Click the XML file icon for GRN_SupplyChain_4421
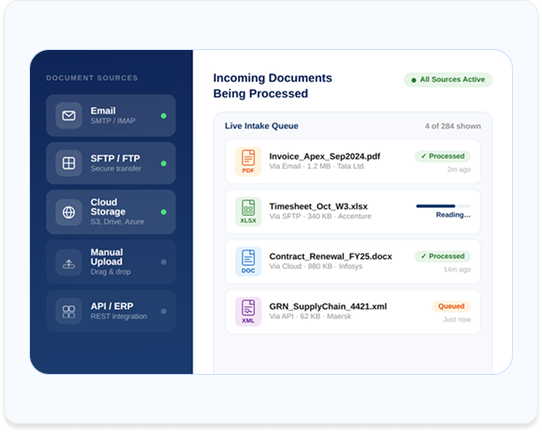Screen dimensions: 542x432 (248, 311)
